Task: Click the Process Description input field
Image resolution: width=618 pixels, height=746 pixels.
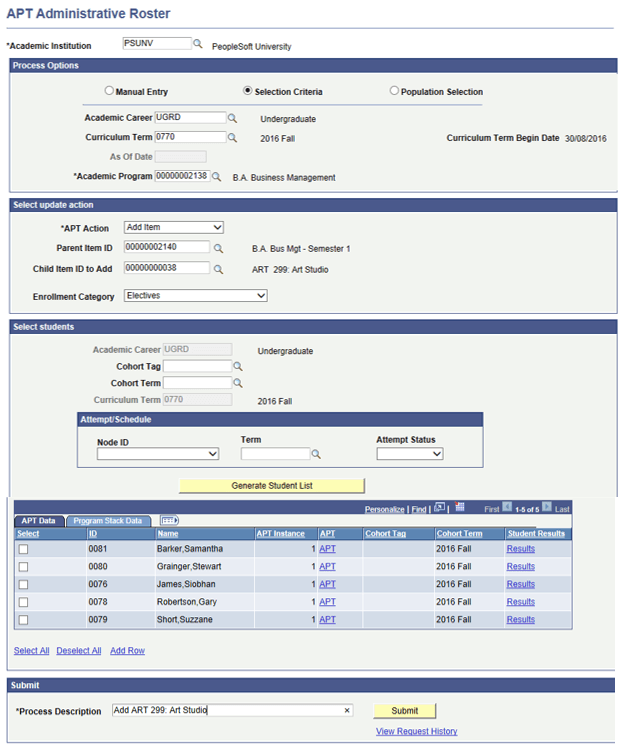Action: pos(232,710)
